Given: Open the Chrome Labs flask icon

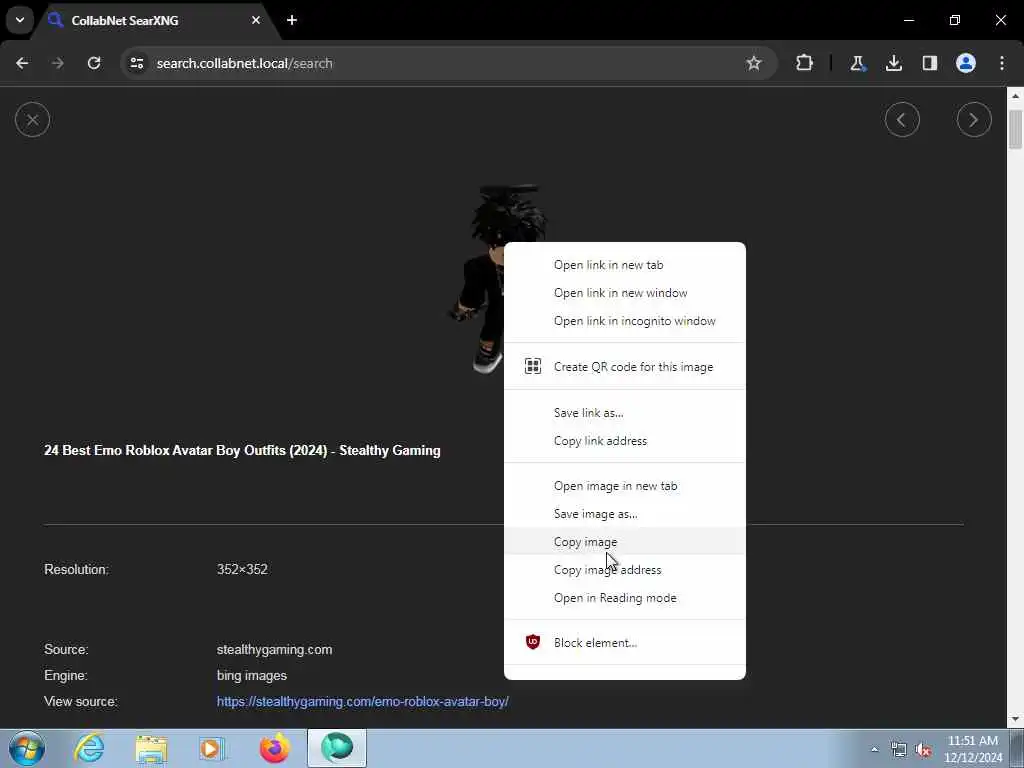Looking at the screenshot, I should click(857, 63).
